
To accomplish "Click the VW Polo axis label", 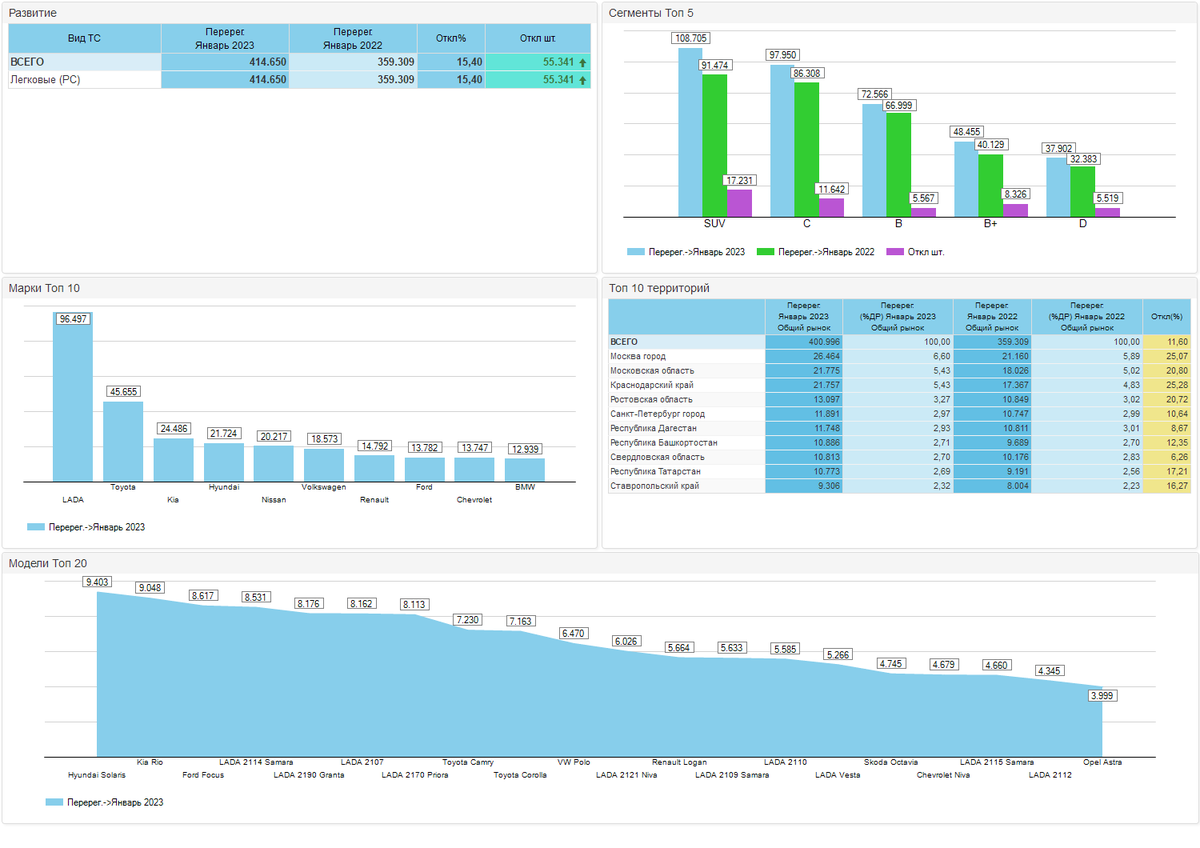I will 574,762.
